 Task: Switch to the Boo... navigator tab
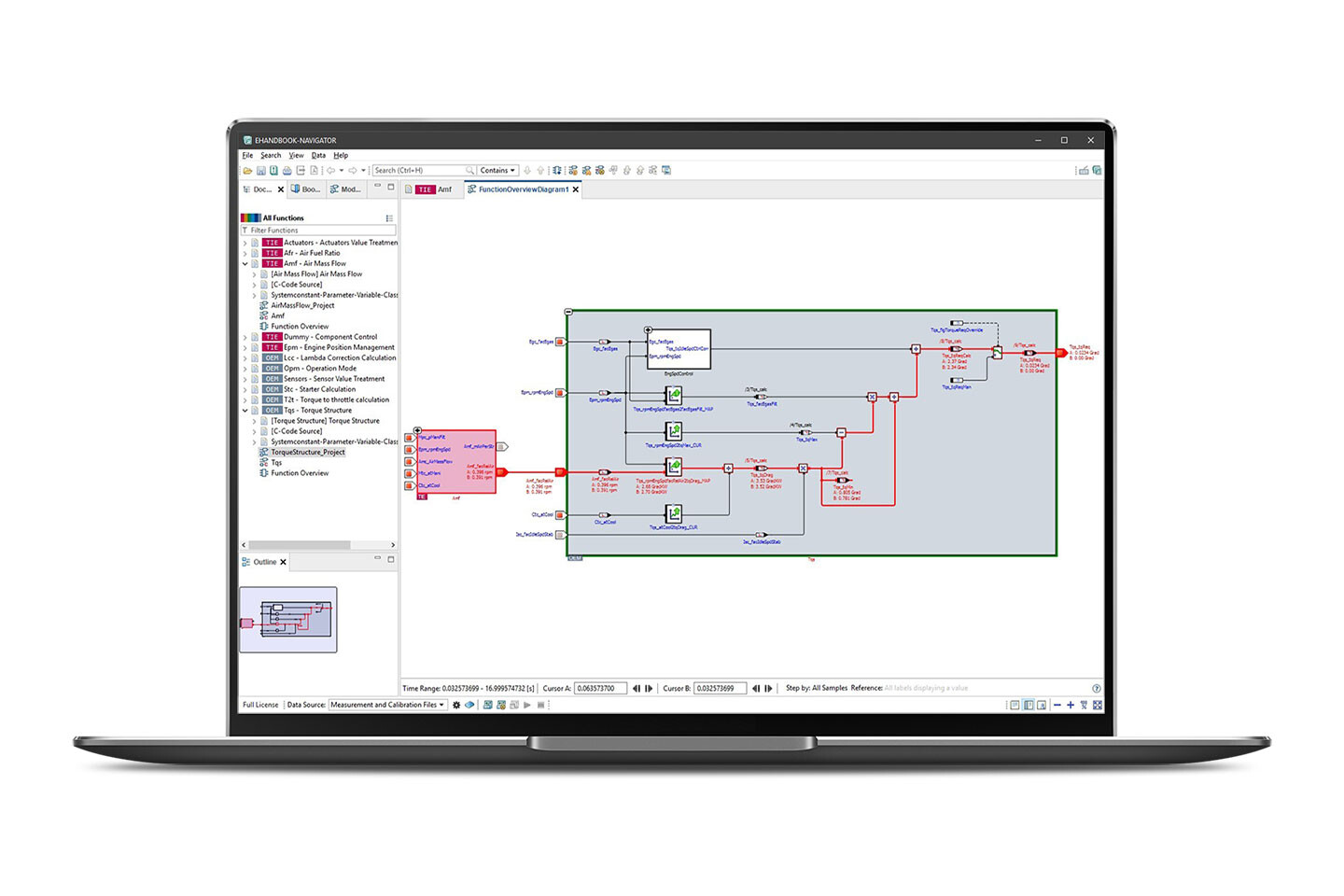pos(306,189)
